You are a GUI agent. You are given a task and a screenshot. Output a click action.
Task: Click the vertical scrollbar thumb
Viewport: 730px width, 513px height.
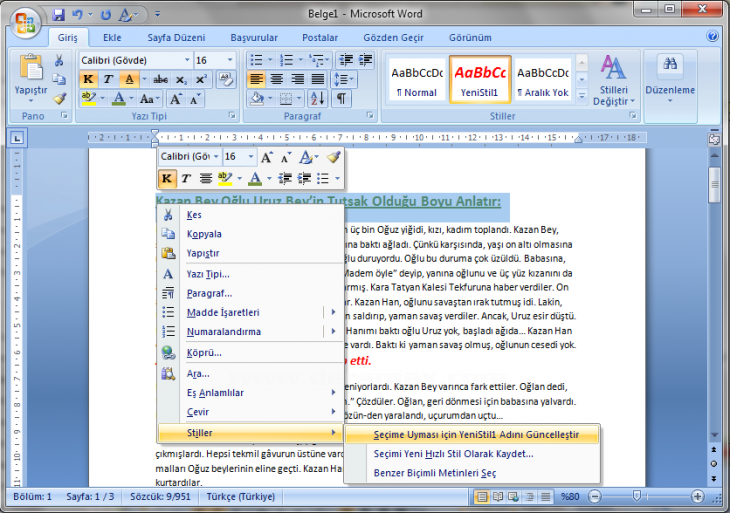[x=714, y=185]
